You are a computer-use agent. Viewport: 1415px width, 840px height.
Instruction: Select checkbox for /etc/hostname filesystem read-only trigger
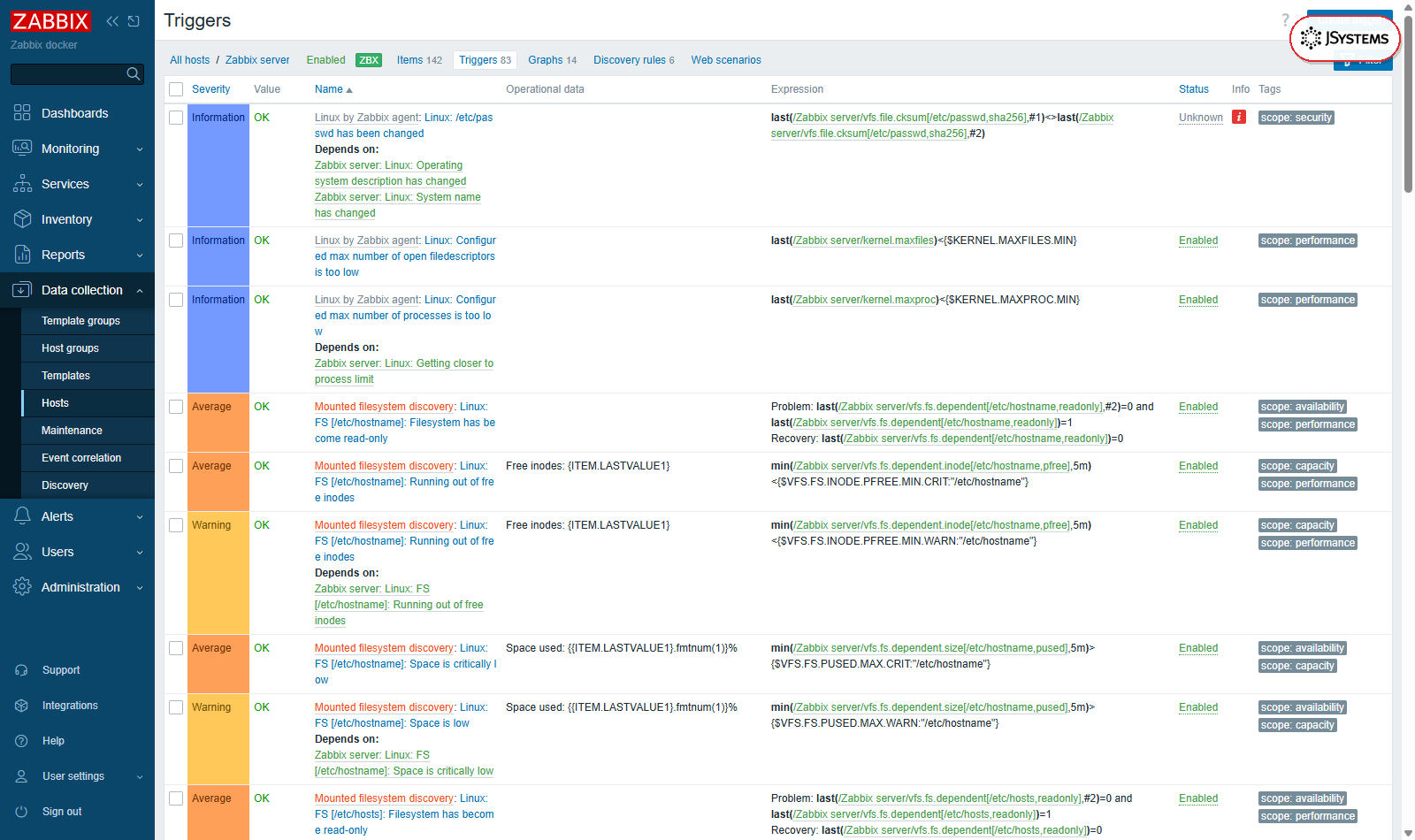[176, 407]
